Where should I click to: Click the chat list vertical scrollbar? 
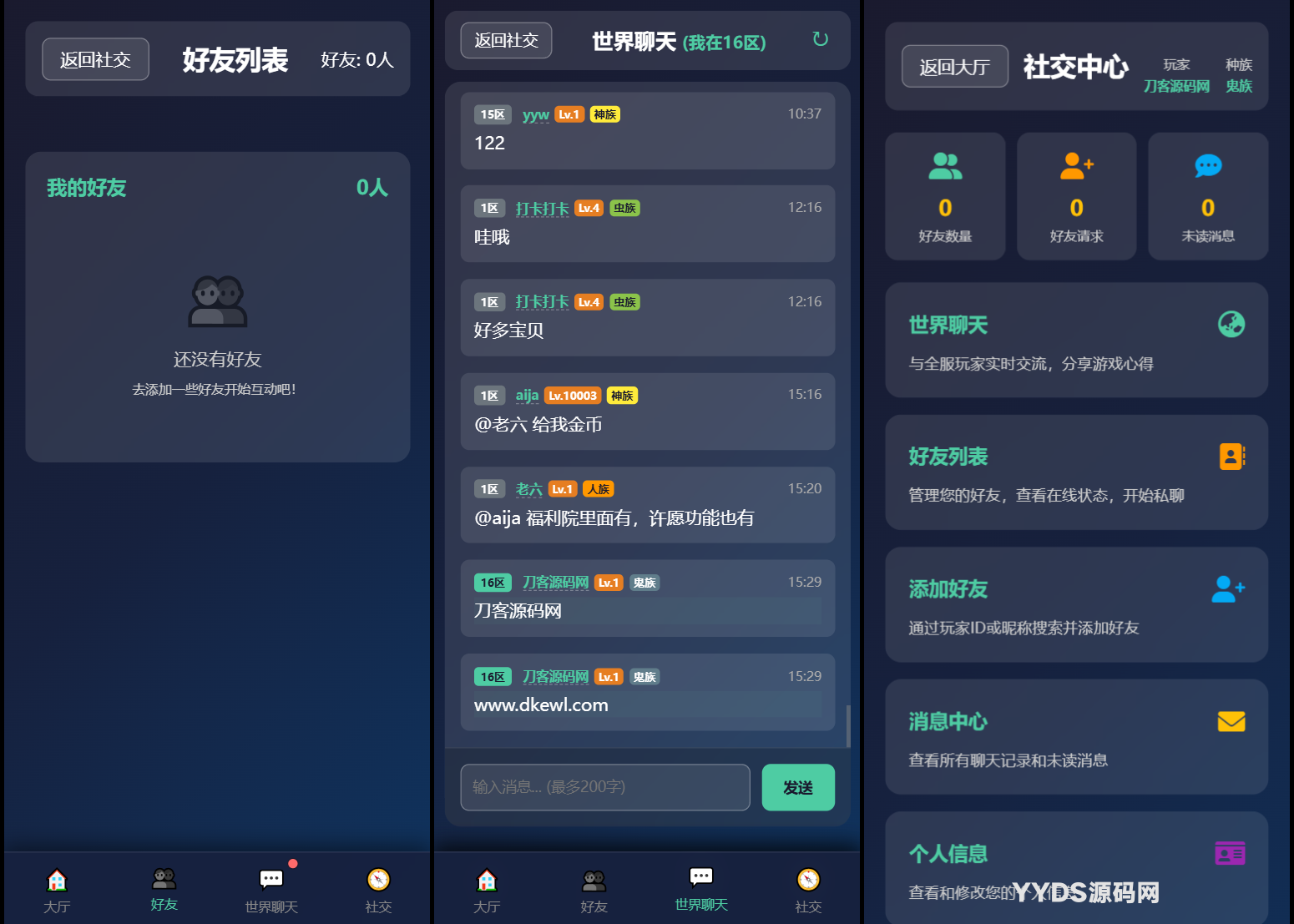point(848,726)
